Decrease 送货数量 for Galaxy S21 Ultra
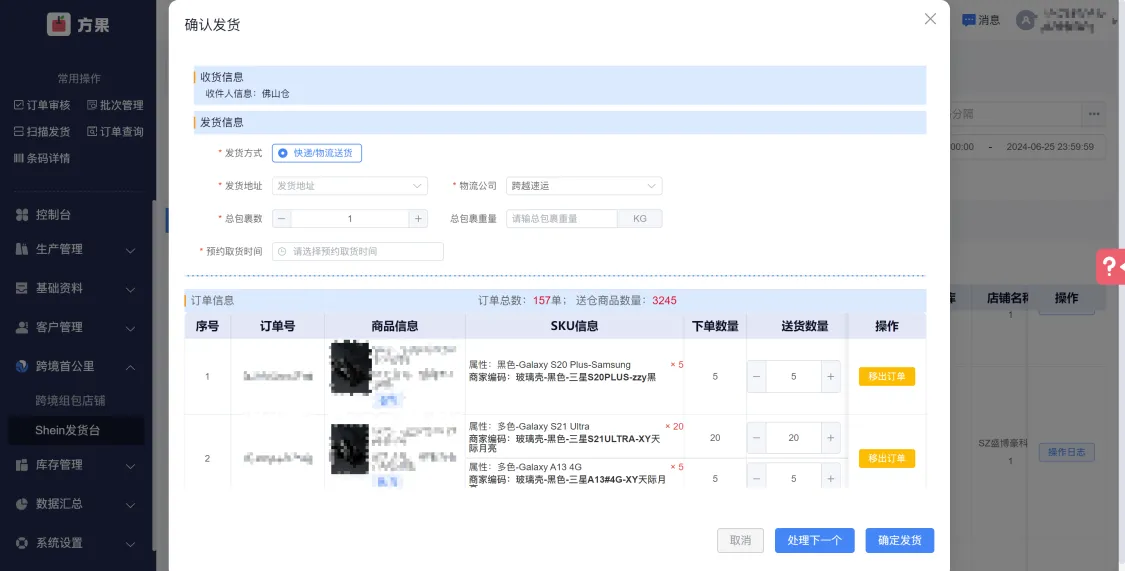Screen dimensions: 1125x571 pyautogui.click(x=756, y=438)
